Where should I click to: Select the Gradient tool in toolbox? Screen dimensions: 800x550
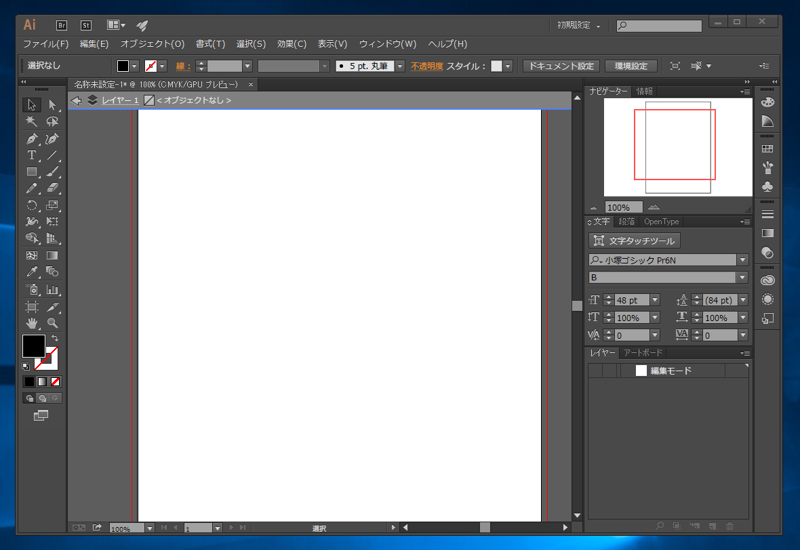pyautogui.click(x=52, y=255)
